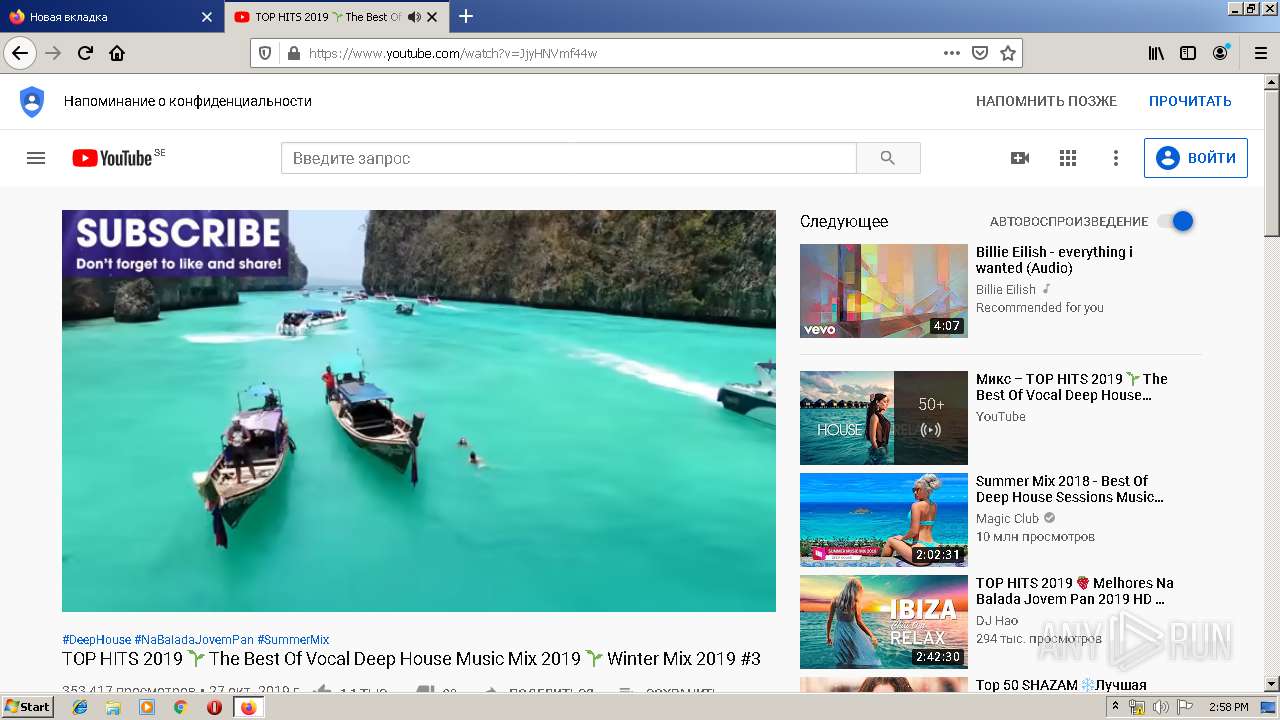This screenshot has height=720, width=1280.
Task: Toggle Автовоспроизведение autoplay switch
Action: [x=1176, y=221]
